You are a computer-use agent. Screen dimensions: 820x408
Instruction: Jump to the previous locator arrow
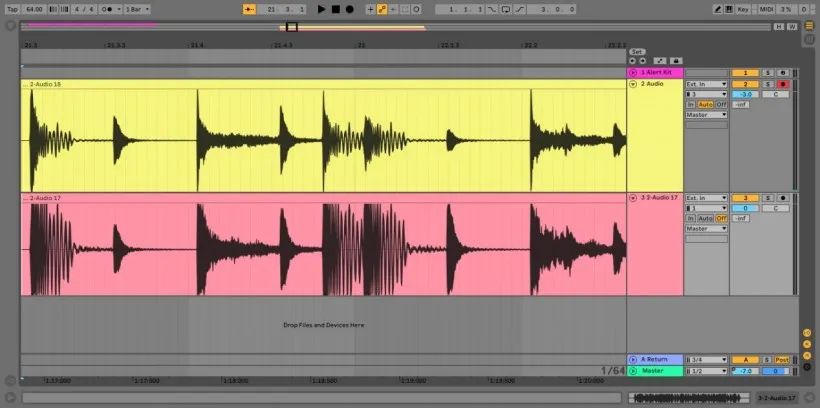(x=632, y=61)
